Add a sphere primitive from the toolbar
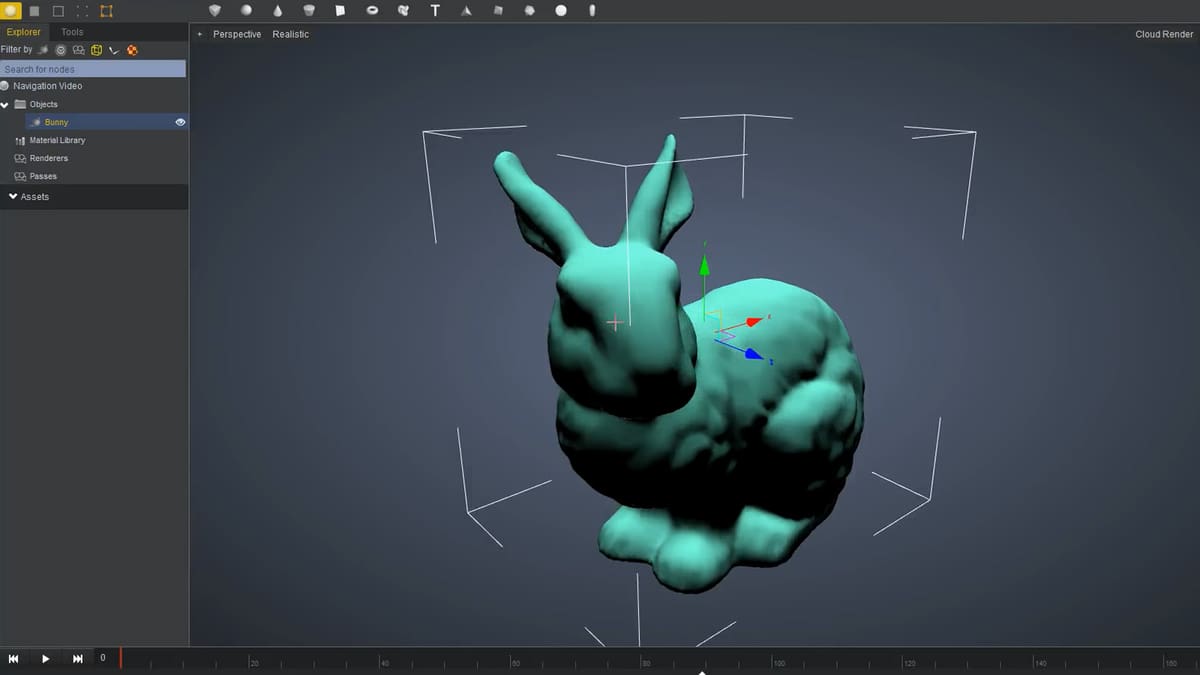The height and width of the screenshot is (675, 1200). [x=246, y=10]
